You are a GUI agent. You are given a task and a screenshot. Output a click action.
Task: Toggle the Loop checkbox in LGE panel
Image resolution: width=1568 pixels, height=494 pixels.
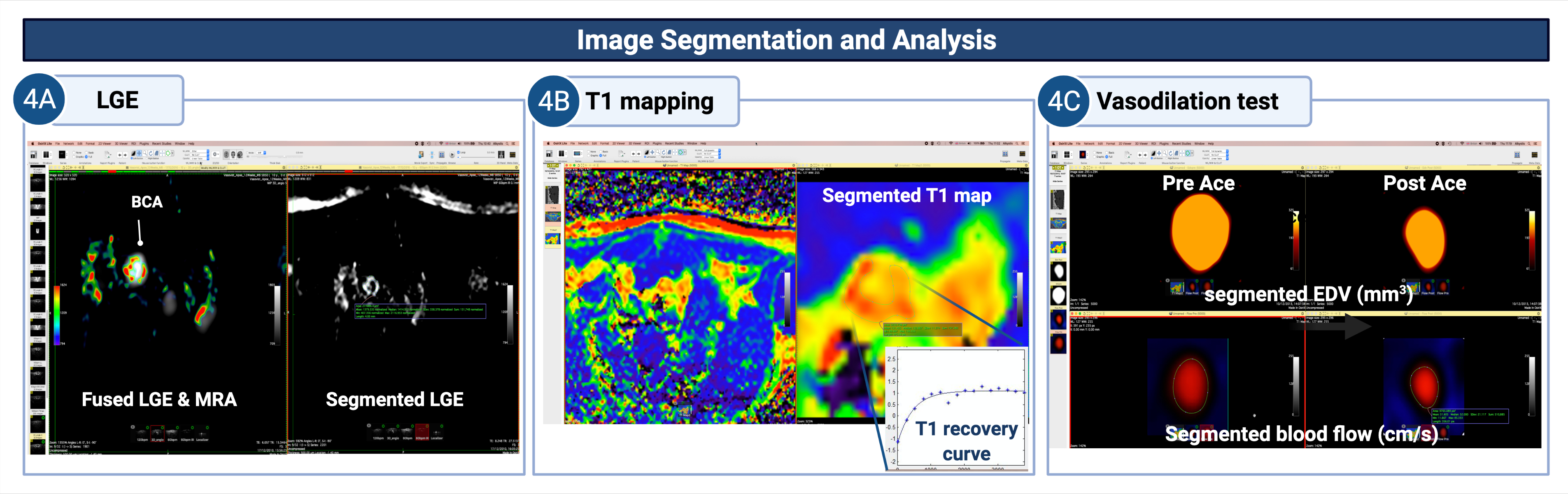(458, 153)
